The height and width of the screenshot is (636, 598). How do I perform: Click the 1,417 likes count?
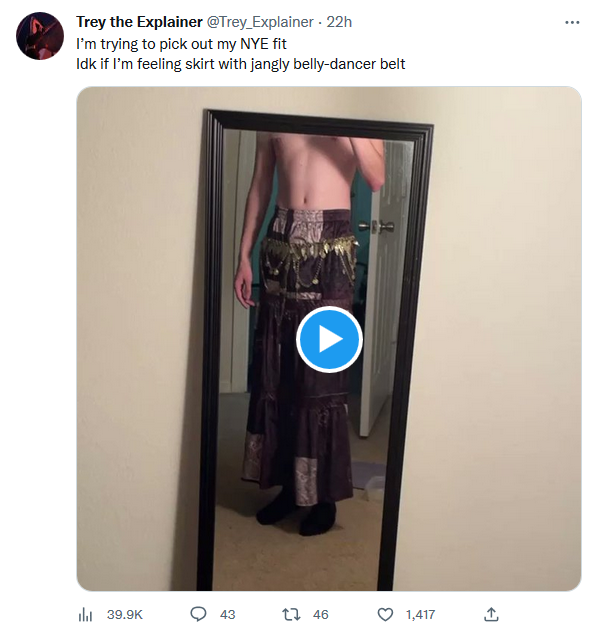point(421,615)
